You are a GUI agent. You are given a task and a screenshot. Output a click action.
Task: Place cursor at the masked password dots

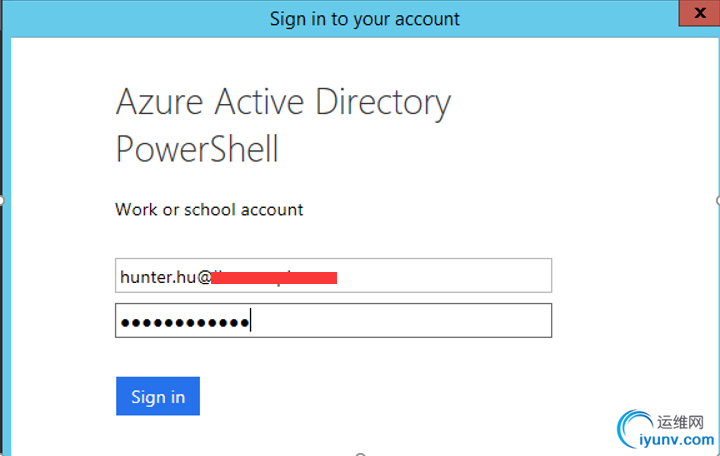tap(185, 323)
